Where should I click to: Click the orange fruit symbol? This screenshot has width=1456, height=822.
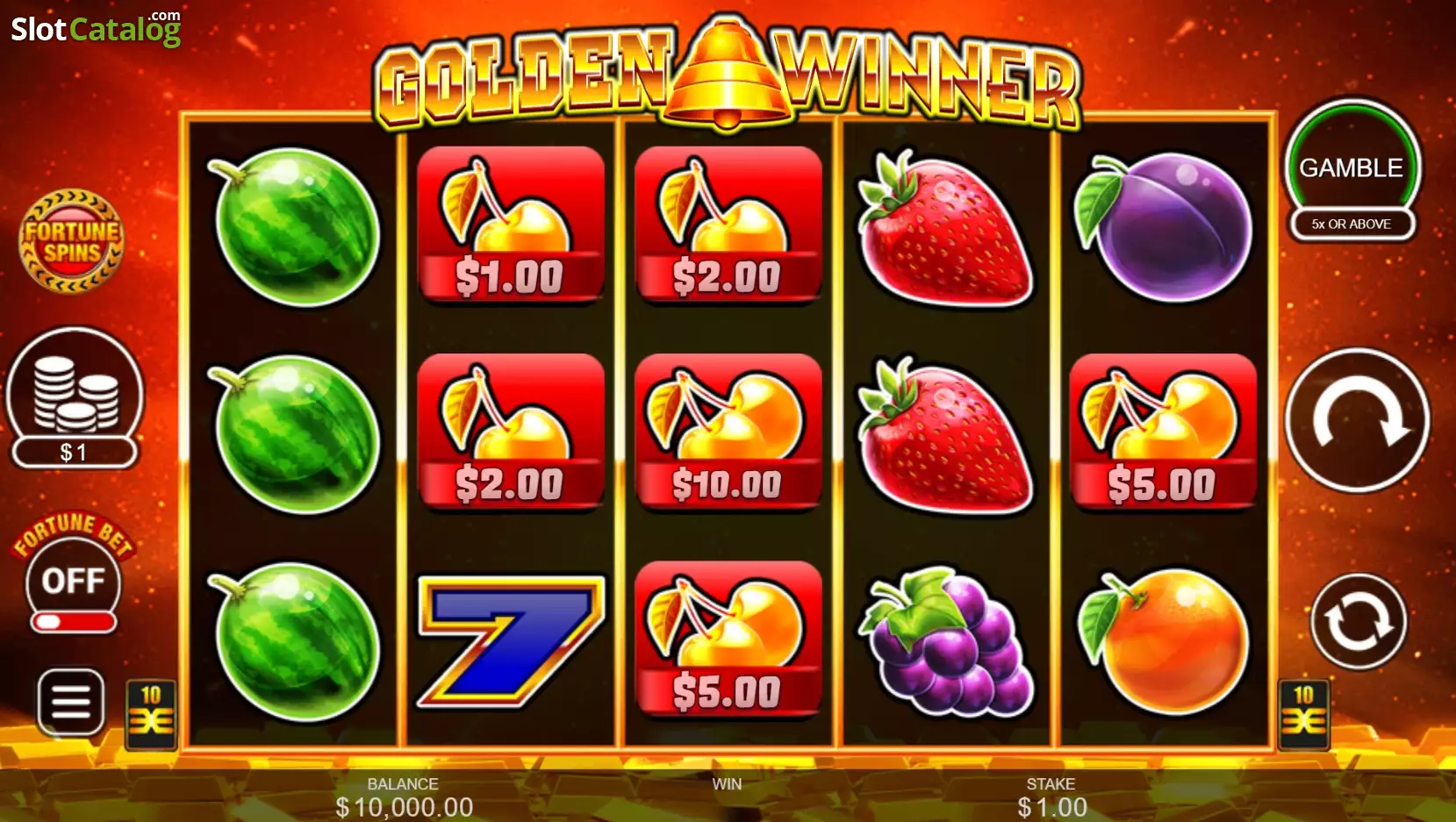click(x=1164, y=641)
